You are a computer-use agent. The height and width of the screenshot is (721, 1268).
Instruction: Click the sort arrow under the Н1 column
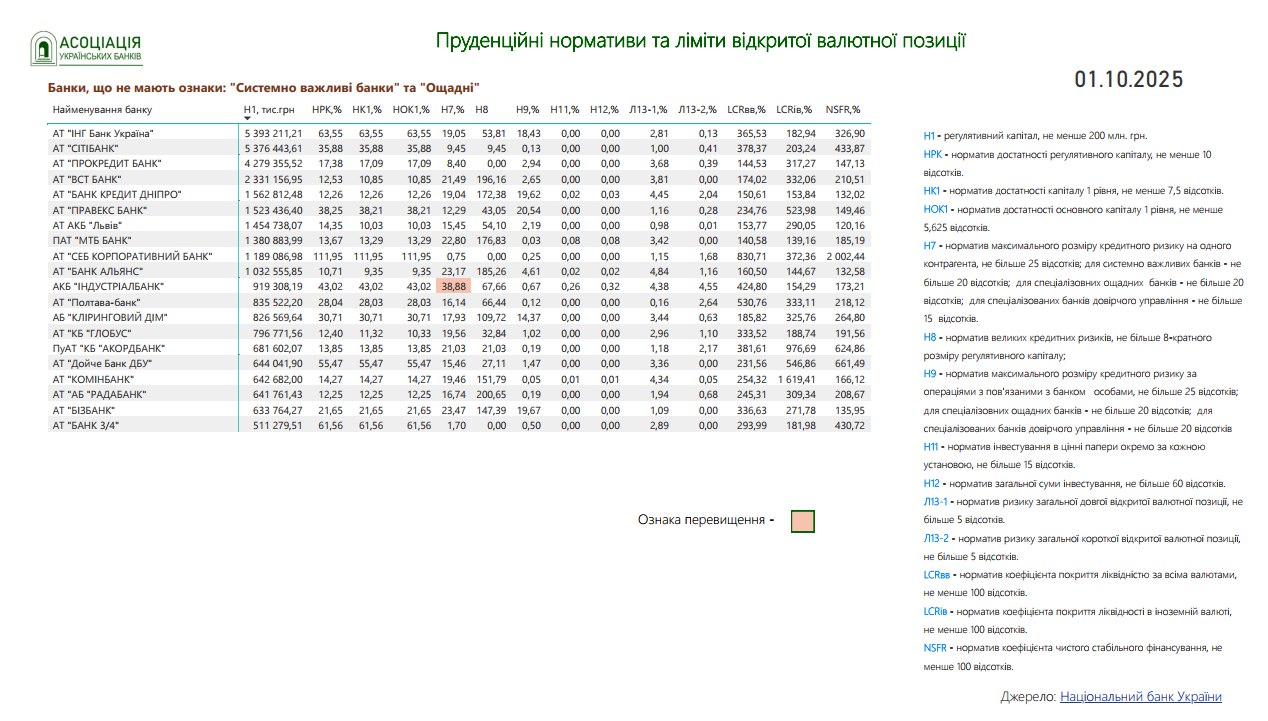pyautogui.click(x=248, y=119)
